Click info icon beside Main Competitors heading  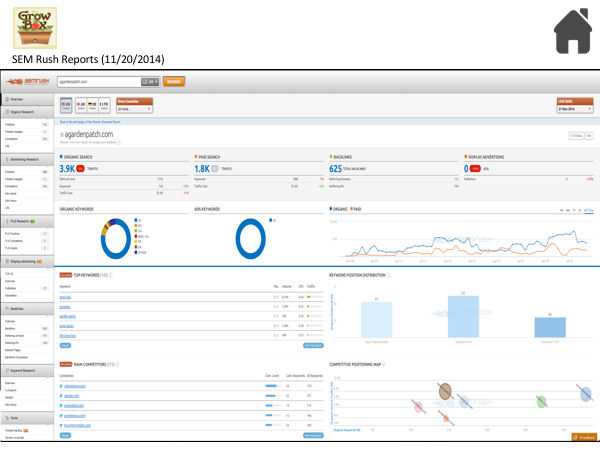click(117, 364)
